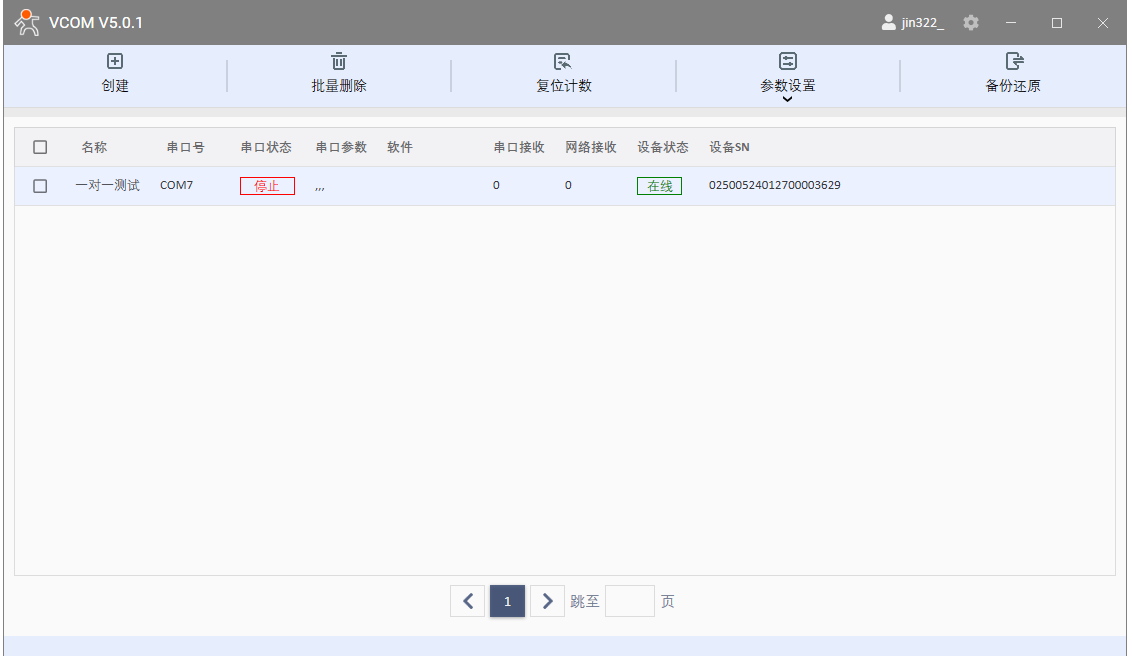
Task: Click the 串口状态 column header
Action: click(x=266, y=147)
